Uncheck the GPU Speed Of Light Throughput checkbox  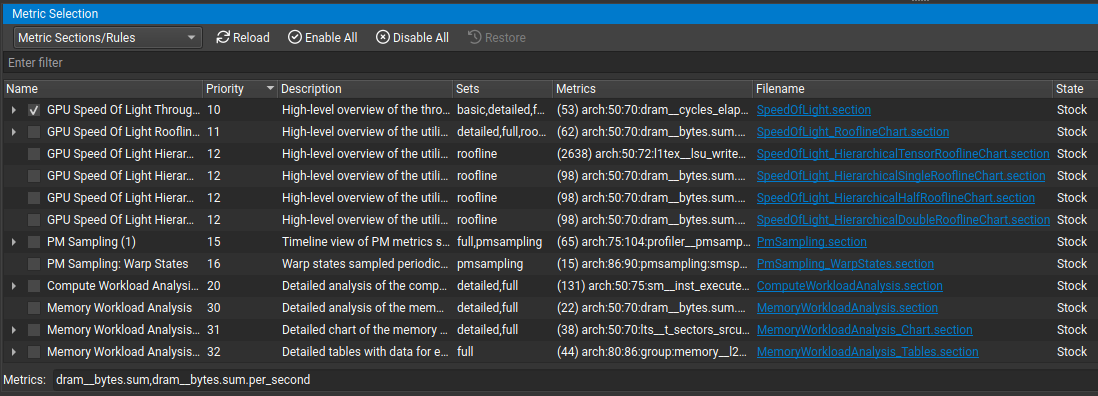(34, 110)
